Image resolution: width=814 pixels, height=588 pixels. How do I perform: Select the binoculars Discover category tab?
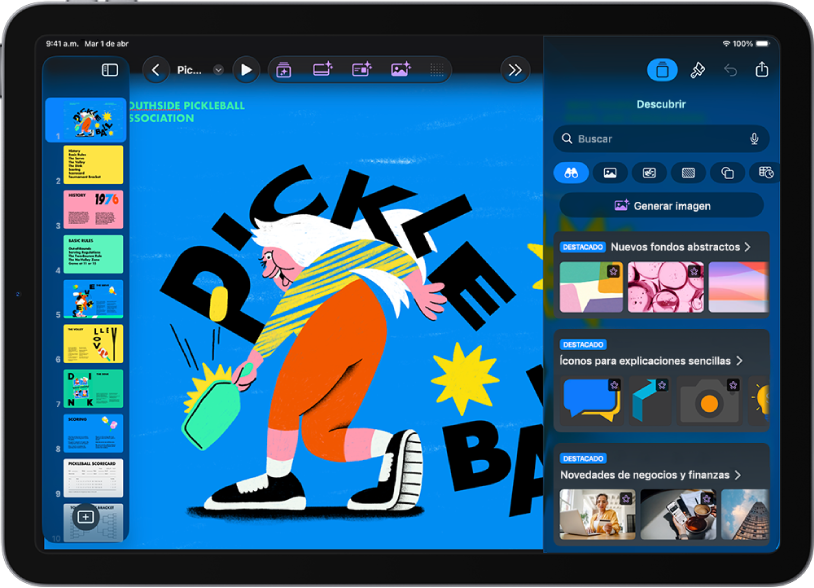point(571,173)
